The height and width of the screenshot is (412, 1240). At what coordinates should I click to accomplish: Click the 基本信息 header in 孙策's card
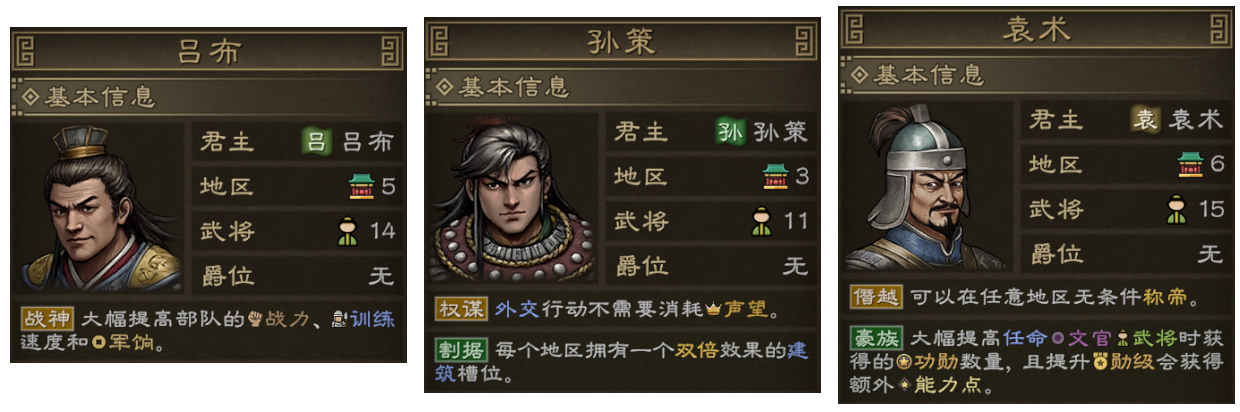(x=503, y=87)
